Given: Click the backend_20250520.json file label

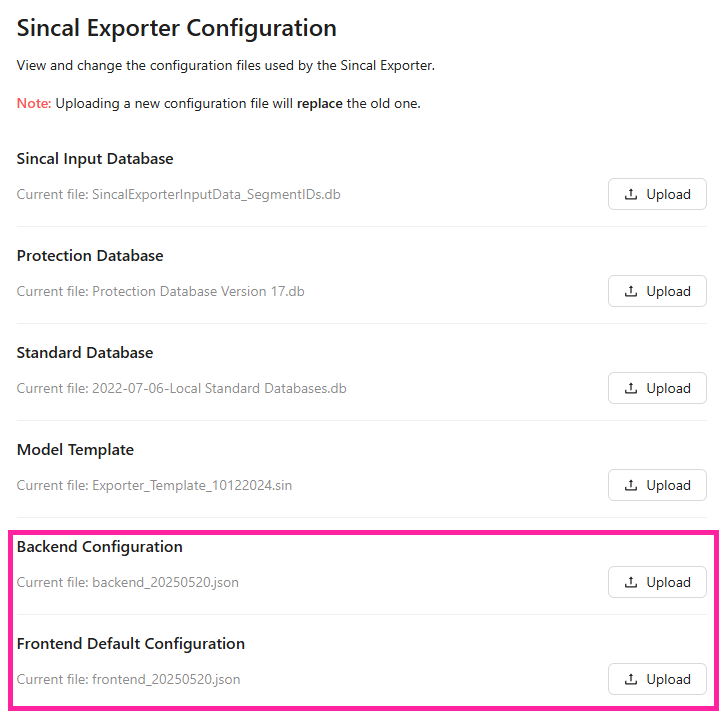Looking at the screenshot, I should (x=165, y=582).
